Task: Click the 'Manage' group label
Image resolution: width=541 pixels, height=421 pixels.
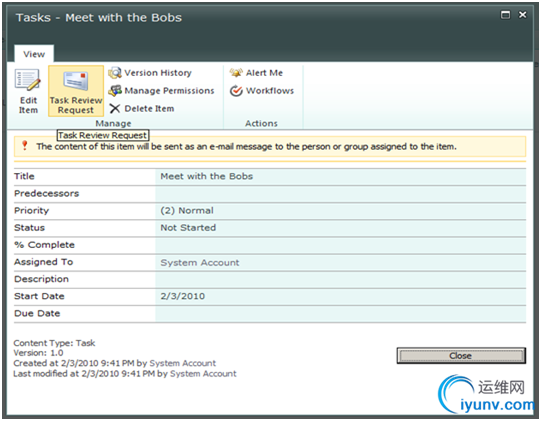Action: click(x=113, y=123)
